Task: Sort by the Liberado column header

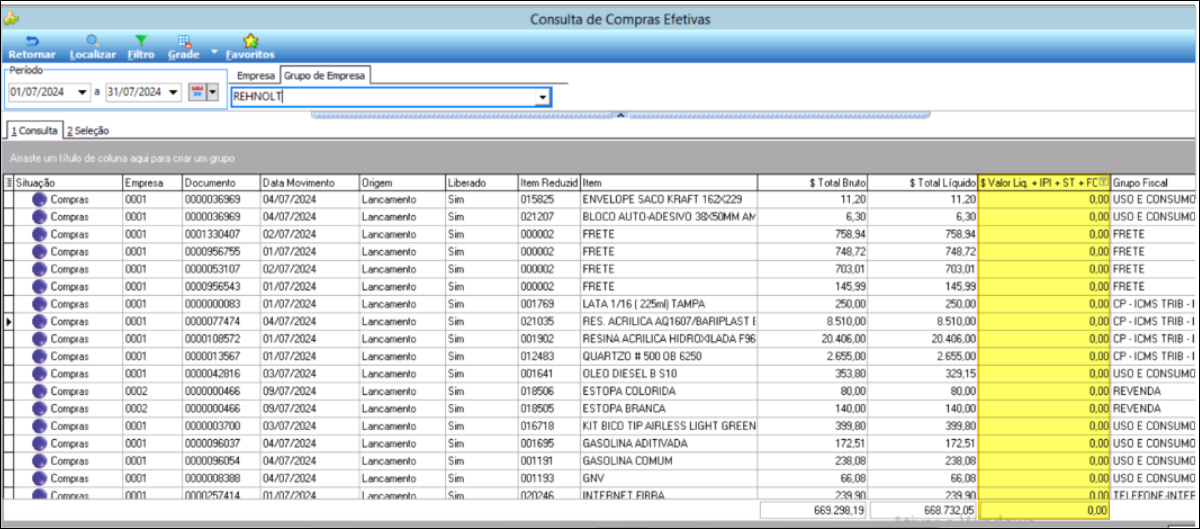Action: coord(482,183)
